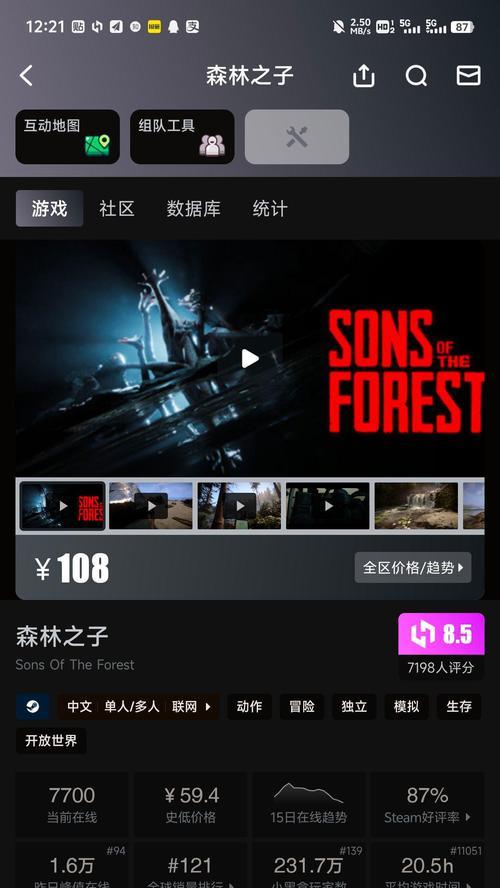Screen dimensions: 500x888
Task: Open the 8.5 rating score badge
Action: click(x=441, y=634)
